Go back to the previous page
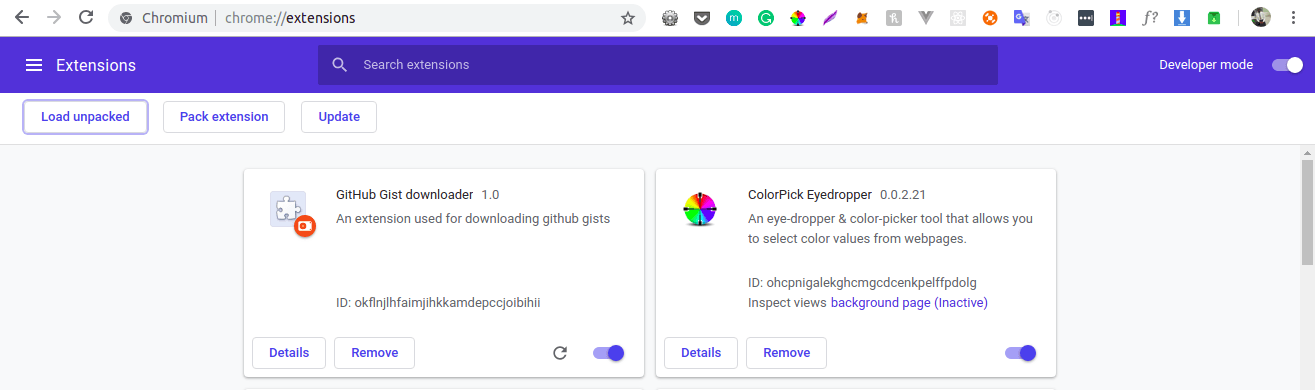This screenshot has width=1315, height=390. coord(22,18)
